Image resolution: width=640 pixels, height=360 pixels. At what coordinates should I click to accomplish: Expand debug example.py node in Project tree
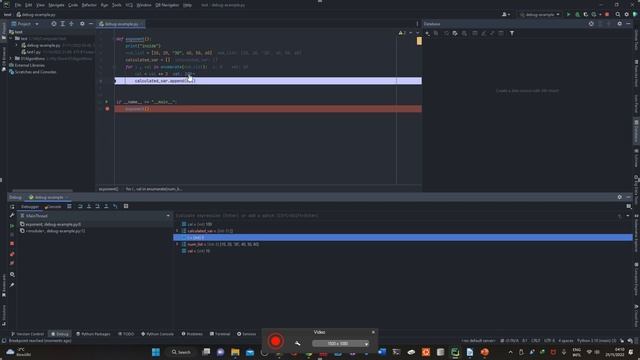(17, 45)
